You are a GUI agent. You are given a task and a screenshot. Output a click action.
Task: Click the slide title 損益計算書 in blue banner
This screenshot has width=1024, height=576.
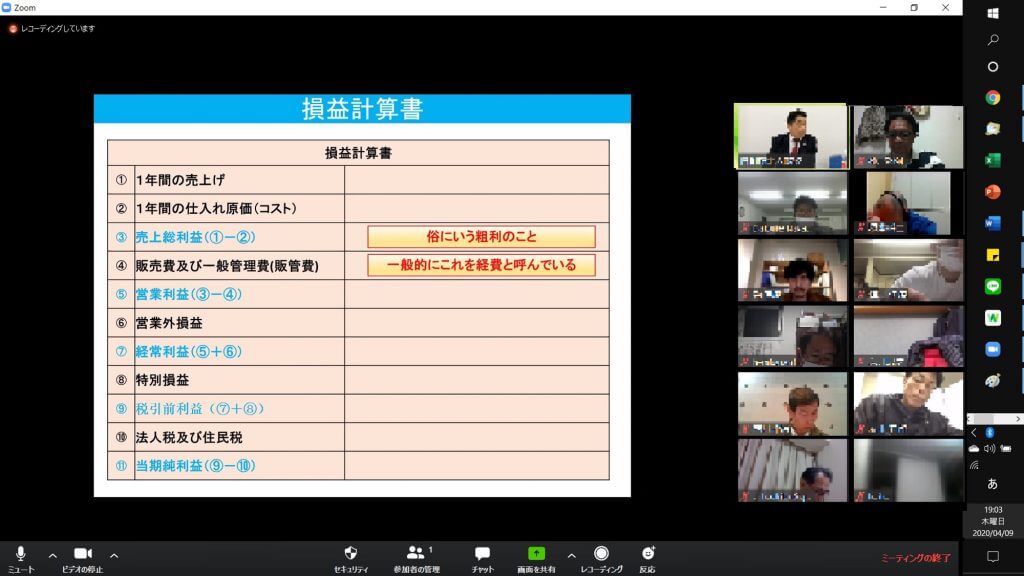coord(362,109)
